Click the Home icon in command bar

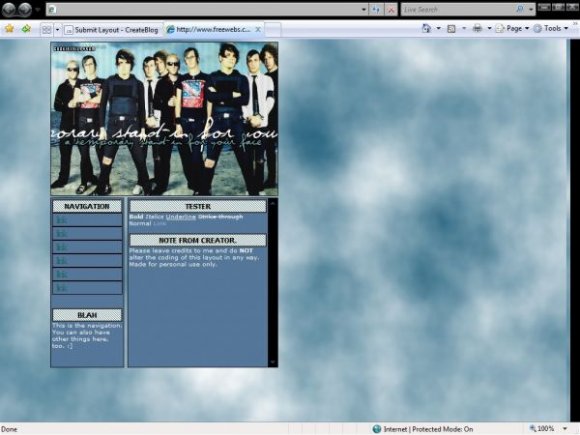point(426,28)
